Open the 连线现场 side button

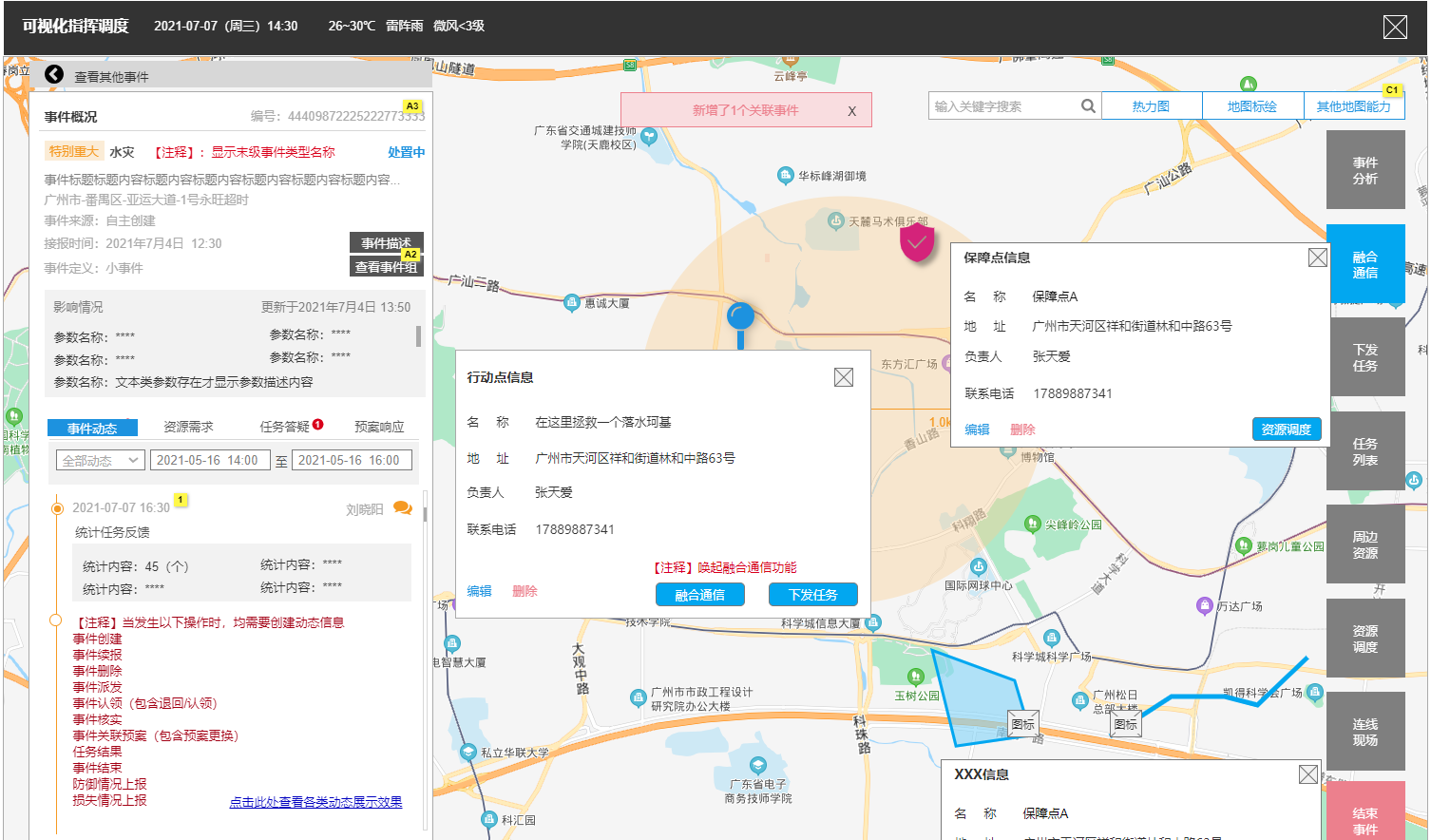pos(1365,732)
